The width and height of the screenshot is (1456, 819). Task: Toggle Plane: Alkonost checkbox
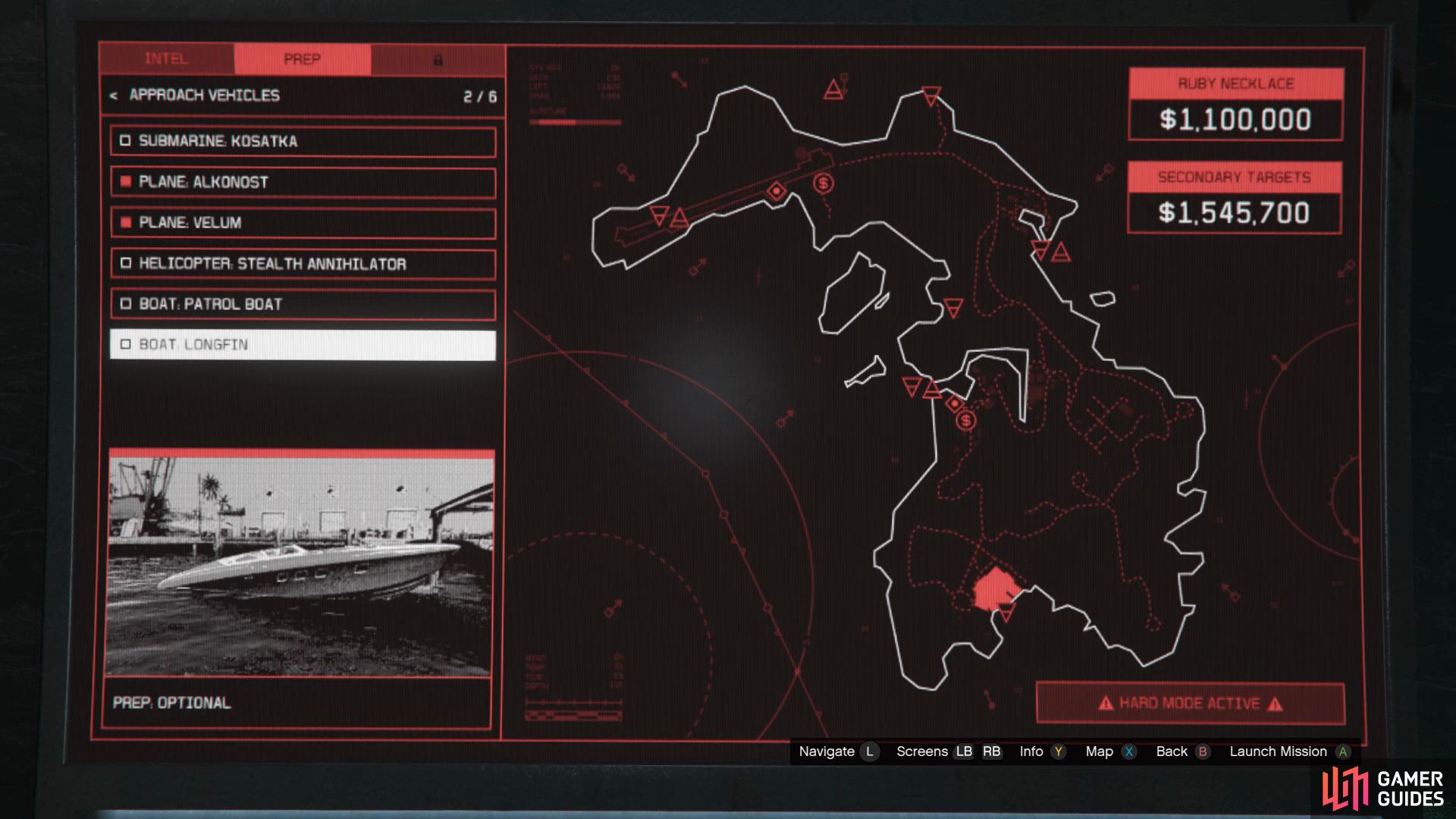coord(126,182)
